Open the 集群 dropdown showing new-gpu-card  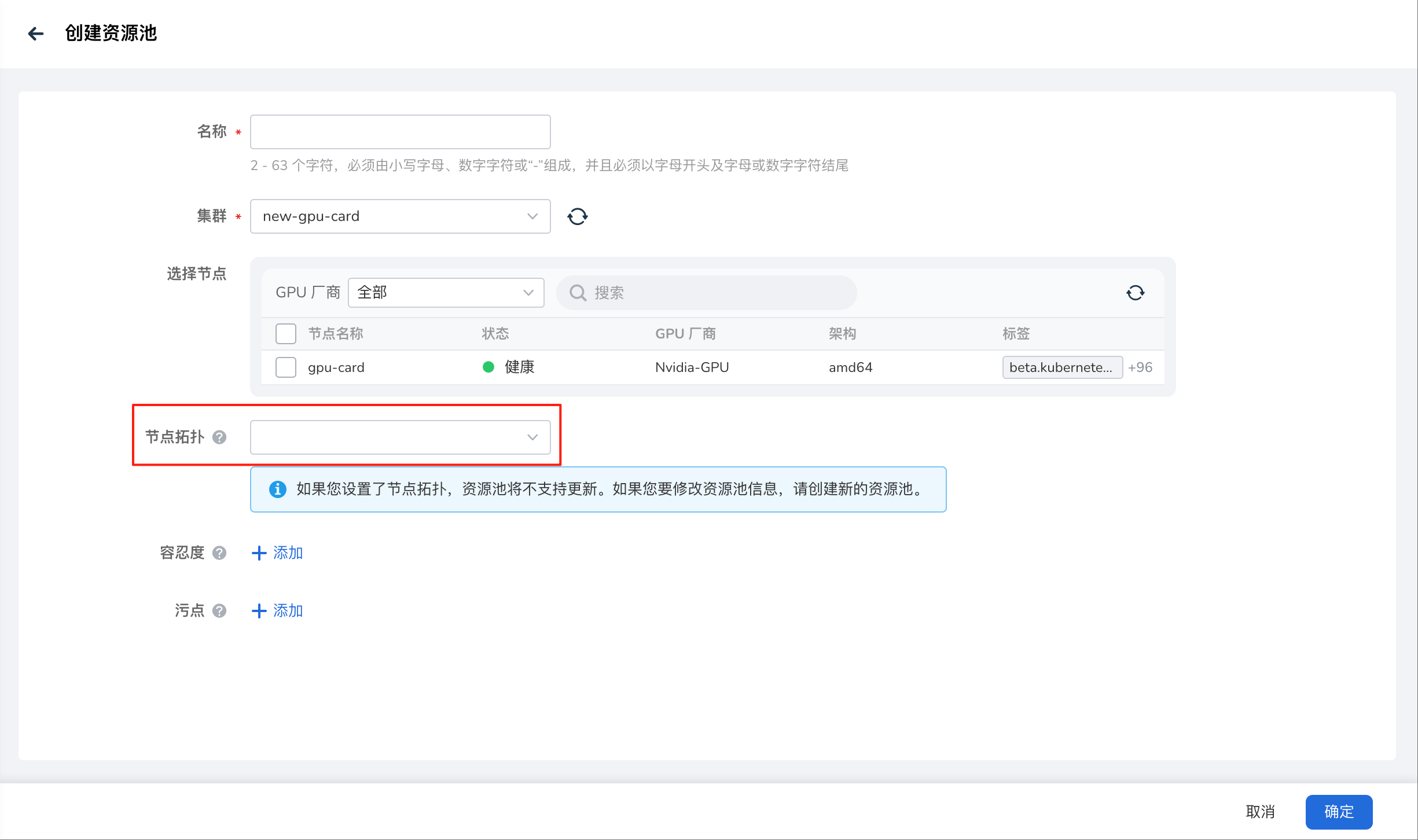coord(400,216)
